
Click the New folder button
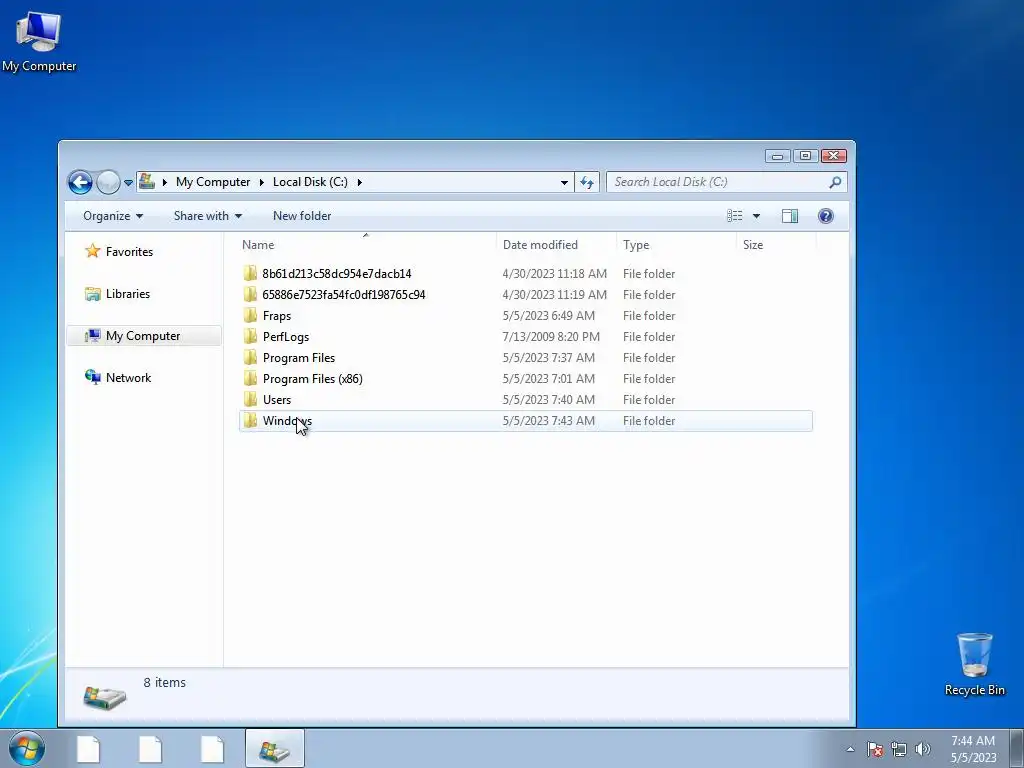(302, 216)
